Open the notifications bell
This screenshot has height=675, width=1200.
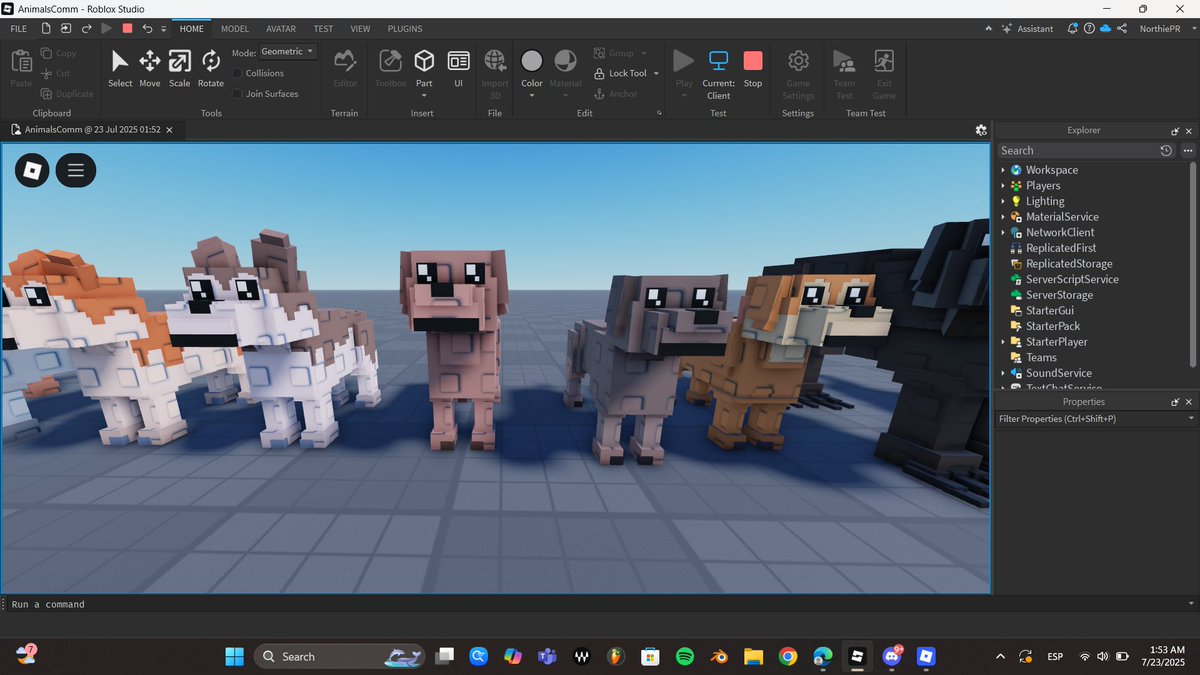coord(1072,29)
